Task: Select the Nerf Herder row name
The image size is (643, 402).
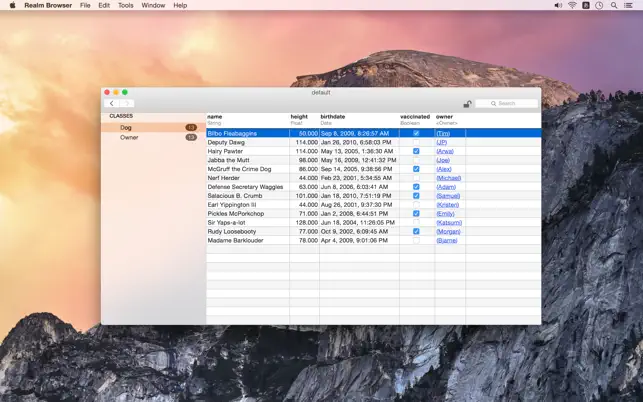Action: tap(224, 178)
